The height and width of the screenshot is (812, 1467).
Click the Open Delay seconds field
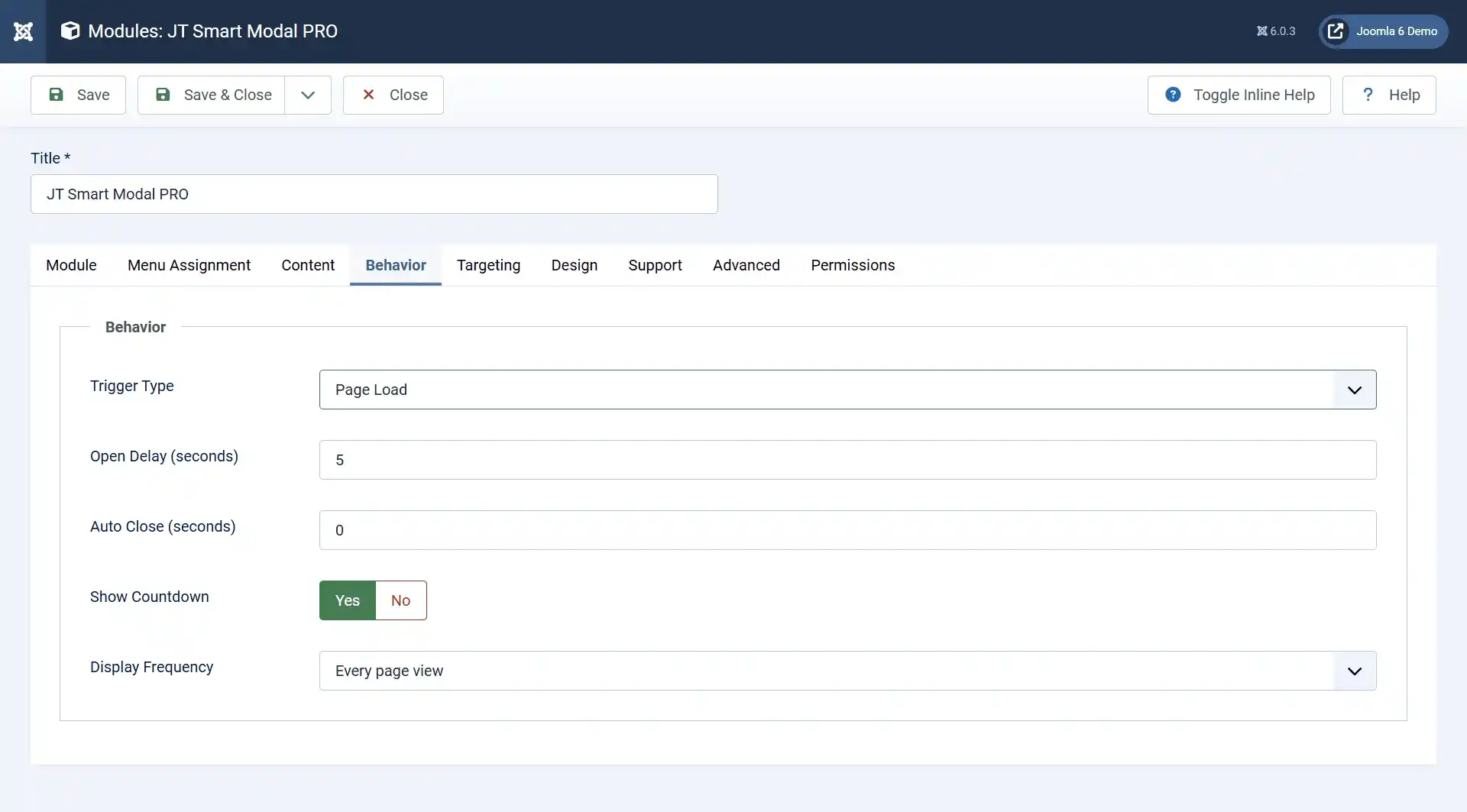click(848, 460)
